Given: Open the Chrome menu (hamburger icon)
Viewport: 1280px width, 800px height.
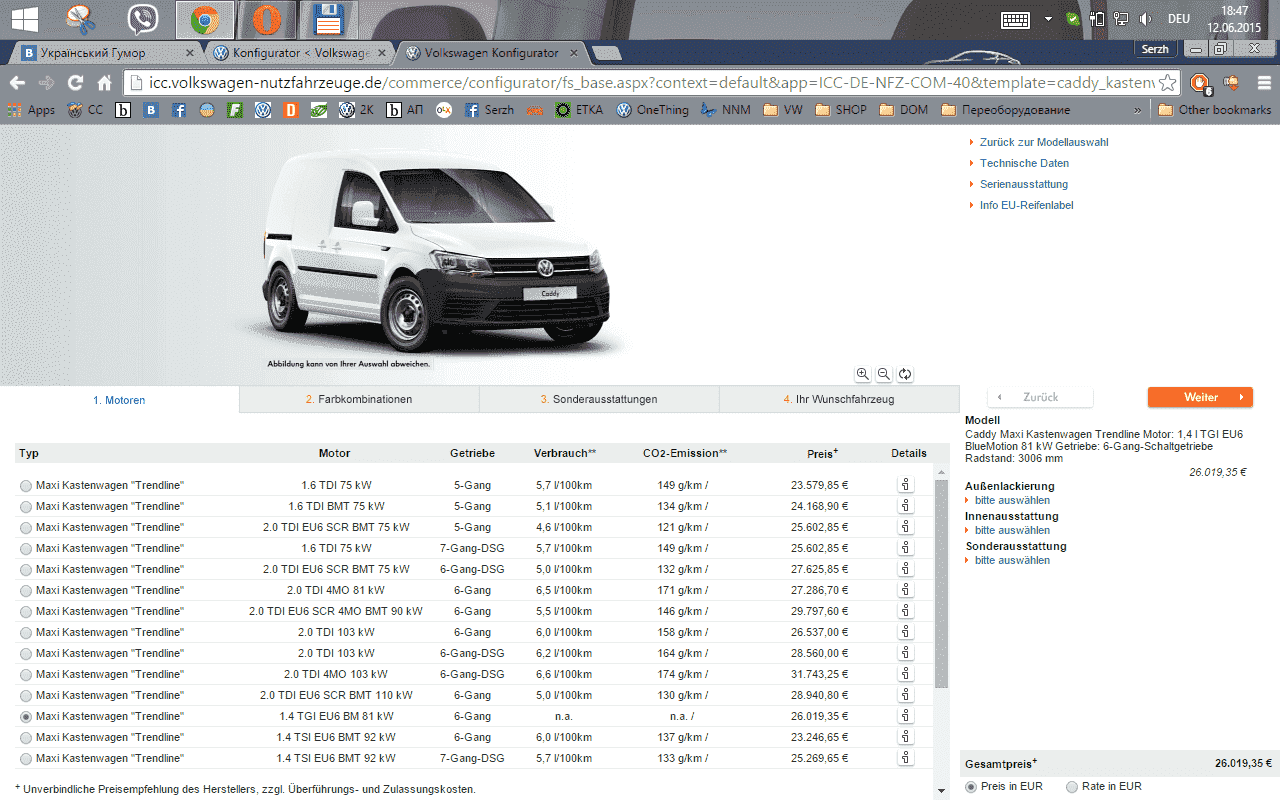Looking at the screenshot, I should (1262, 83).
